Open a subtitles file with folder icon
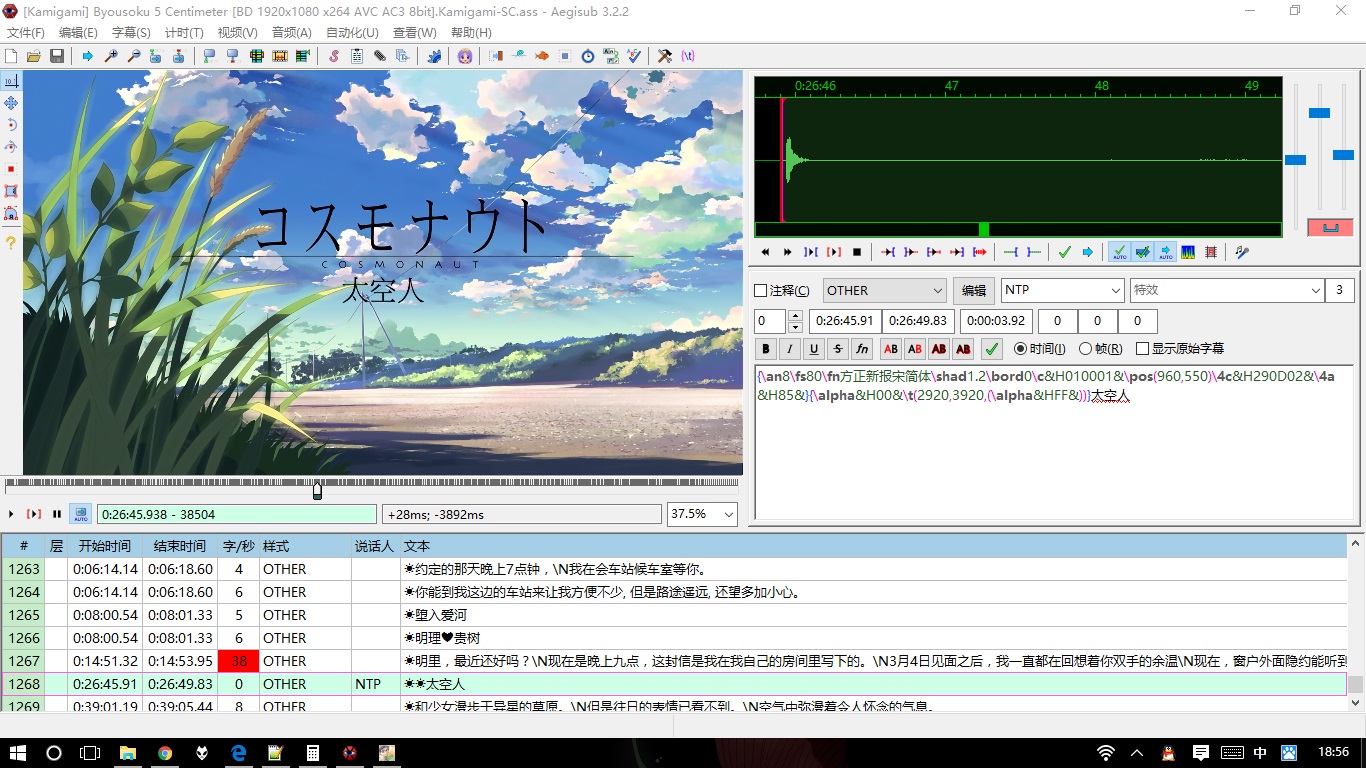 (34, 56)
